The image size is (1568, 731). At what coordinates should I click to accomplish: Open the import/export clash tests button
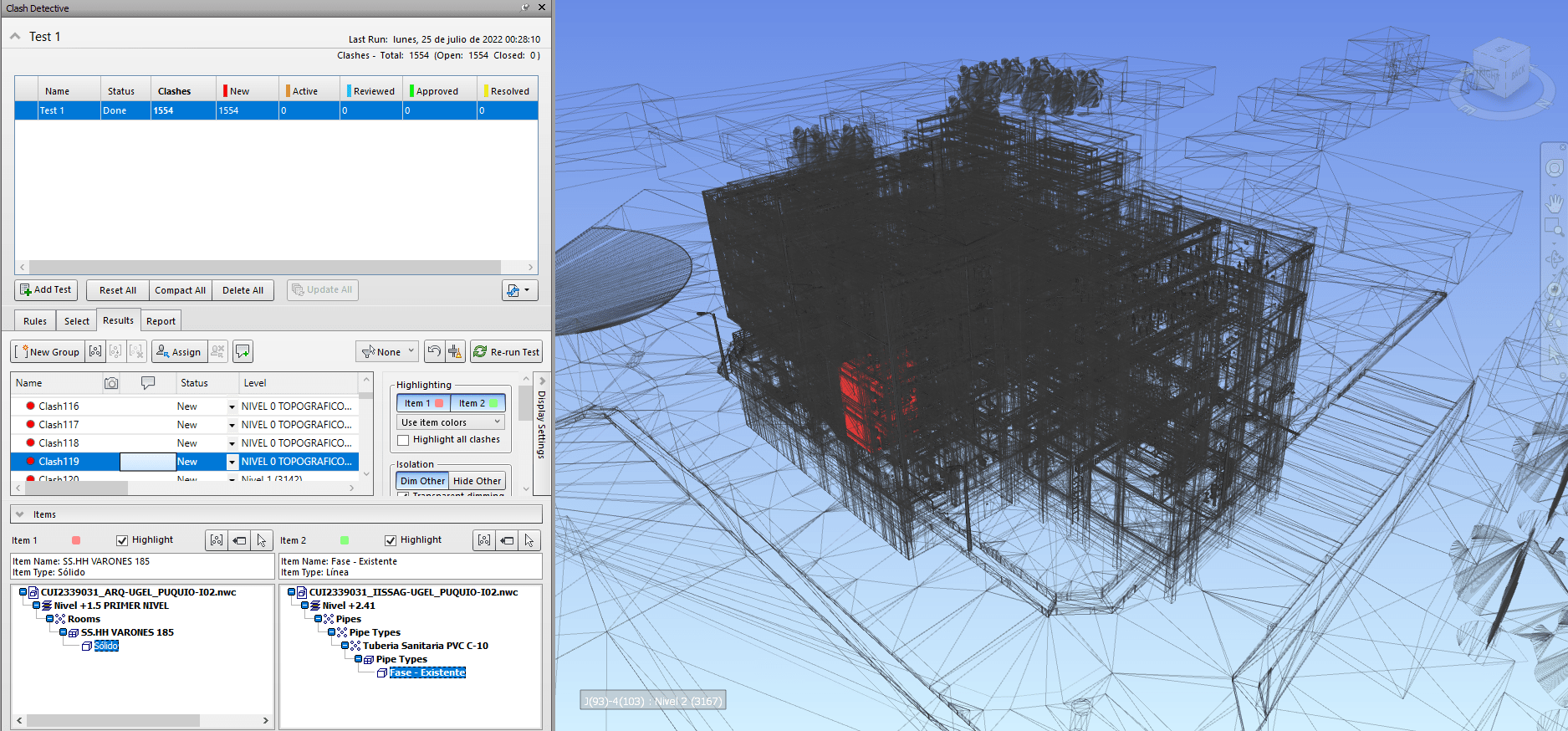518,290
